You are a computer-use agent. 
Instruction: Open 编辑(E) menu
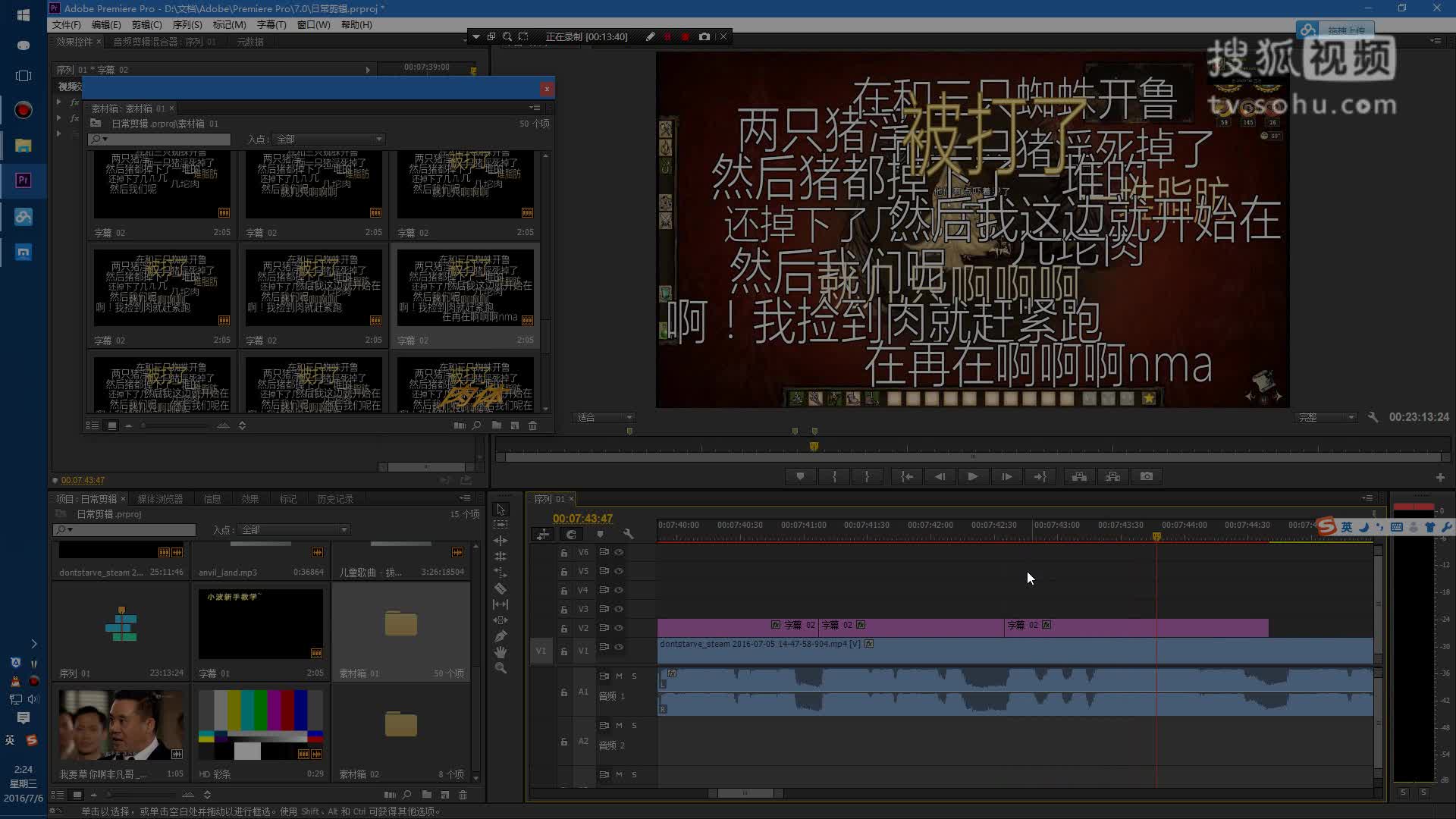pos(106,25)
